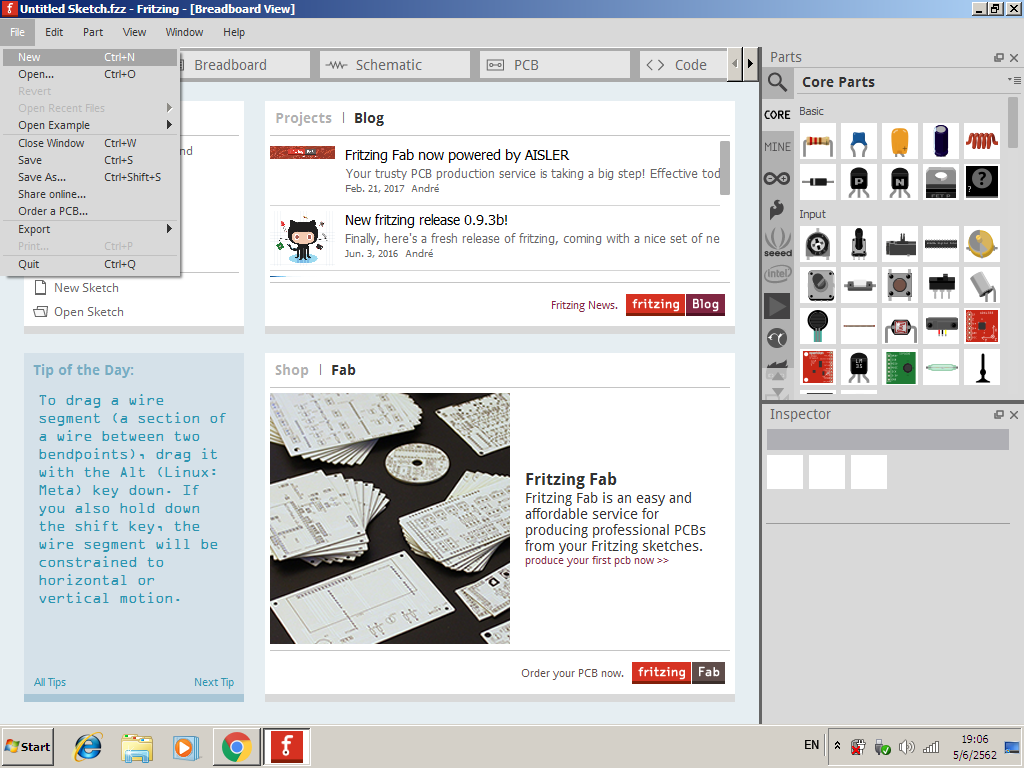Open the fritzing Fab button

(x=679, y=673)
